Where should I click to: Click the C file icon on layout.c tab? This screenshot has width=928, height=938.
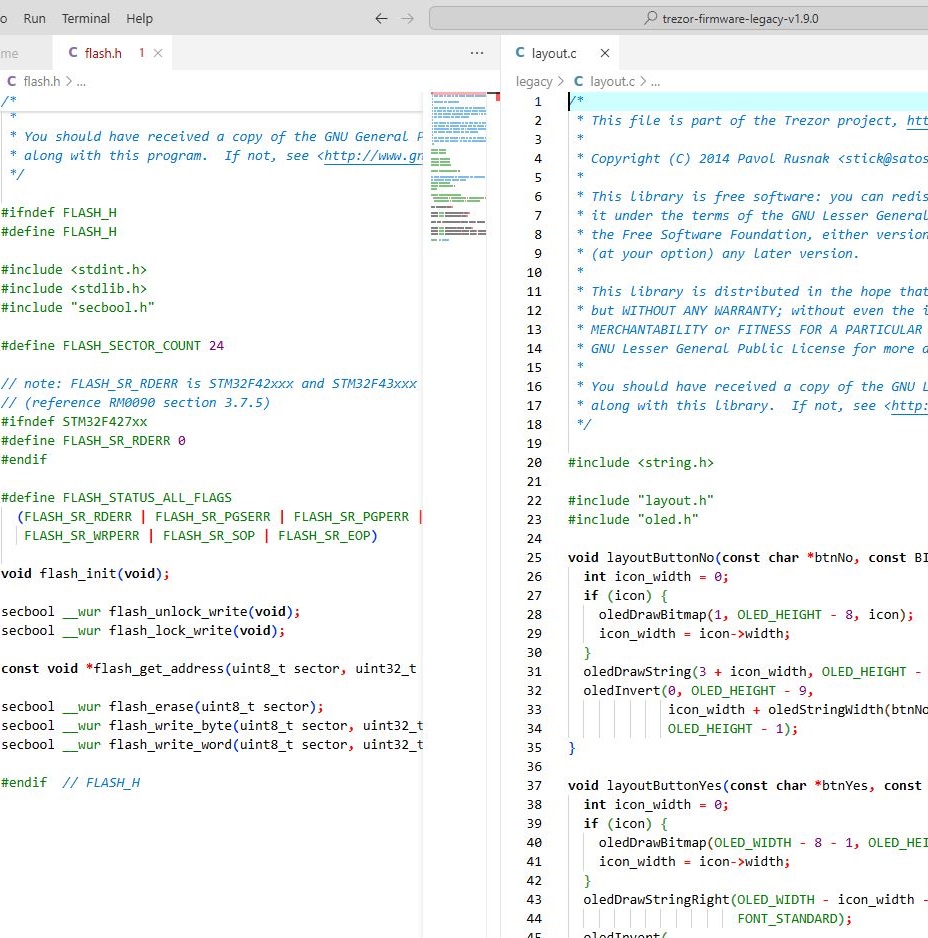(x=520, y=53)
